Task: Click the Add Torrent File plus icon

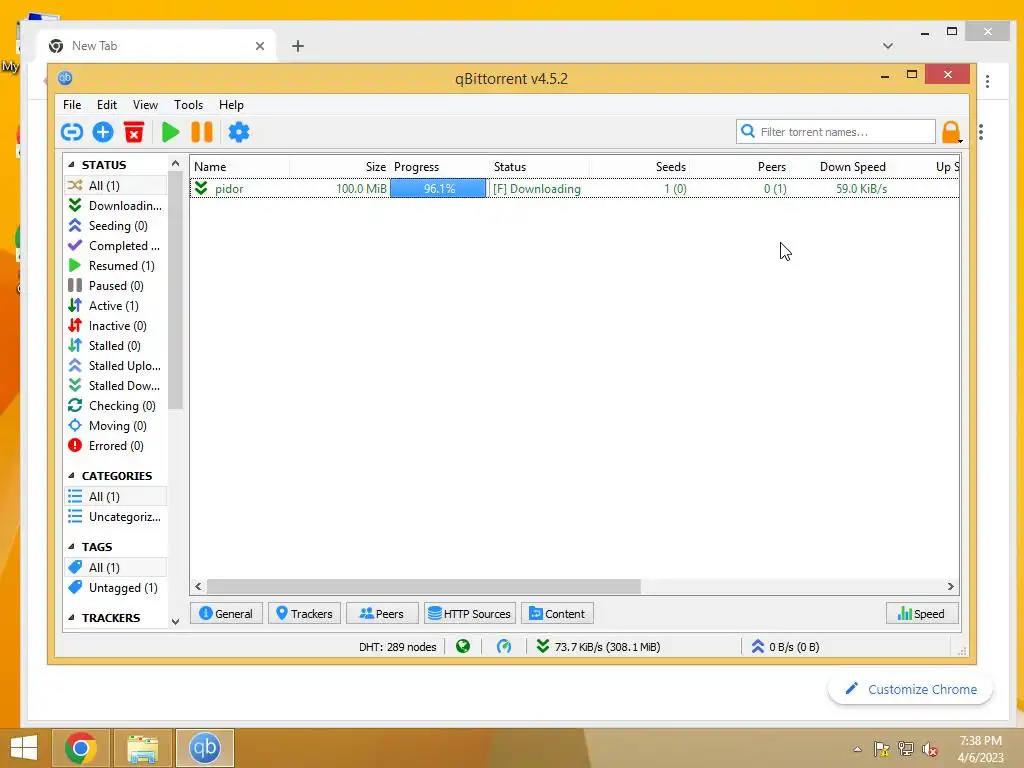Action: click(103, 132)
